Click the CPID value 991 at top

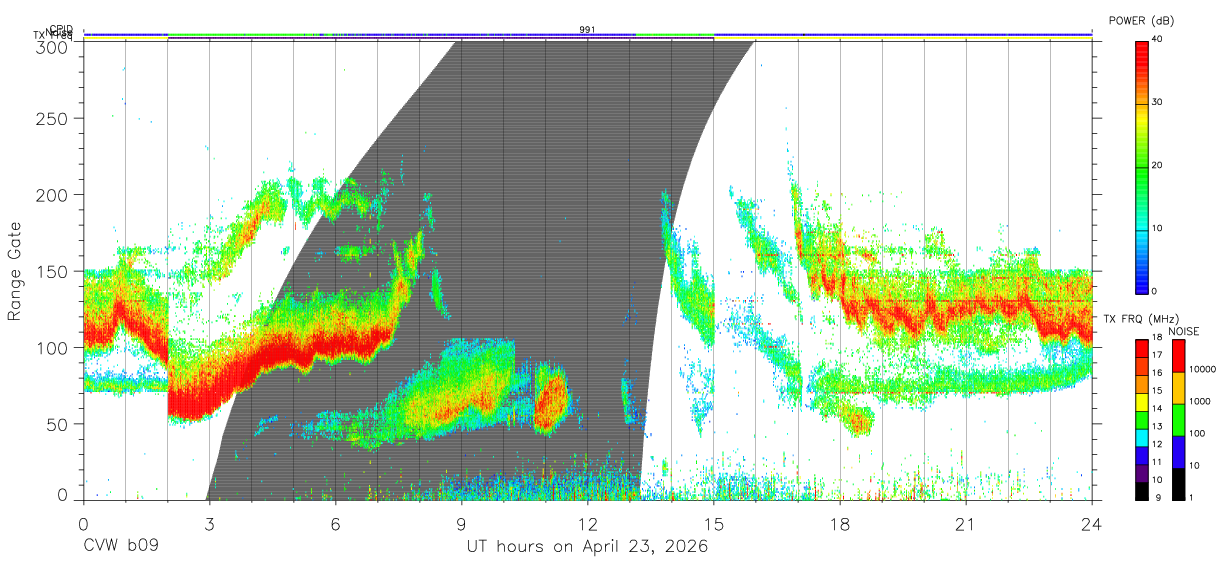pyautogui.click(x=587, y=30)
